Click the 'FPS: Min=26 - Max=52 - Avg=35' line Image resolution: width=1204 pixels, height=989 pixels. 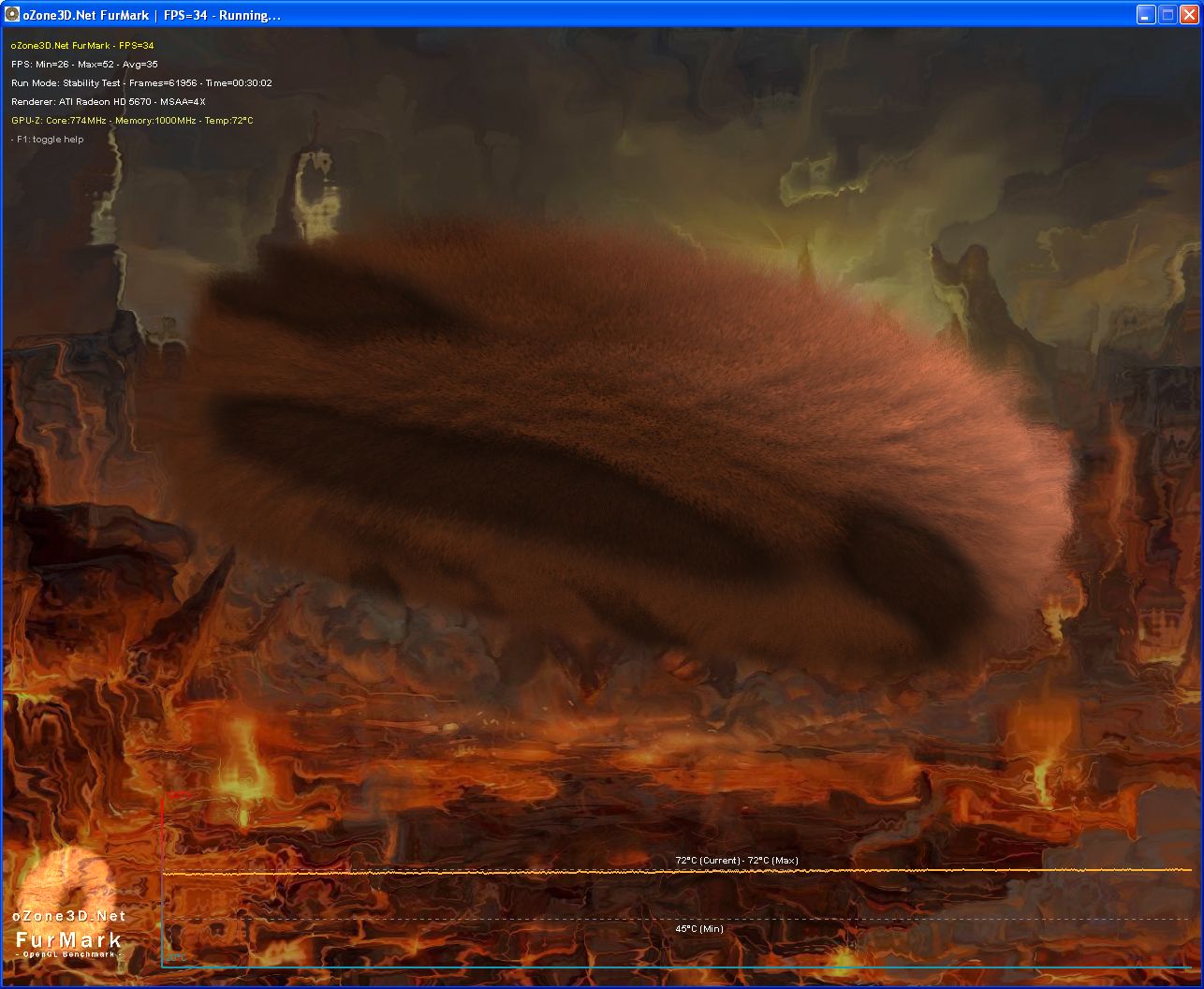pyautogui.click(x=84, y=64)
